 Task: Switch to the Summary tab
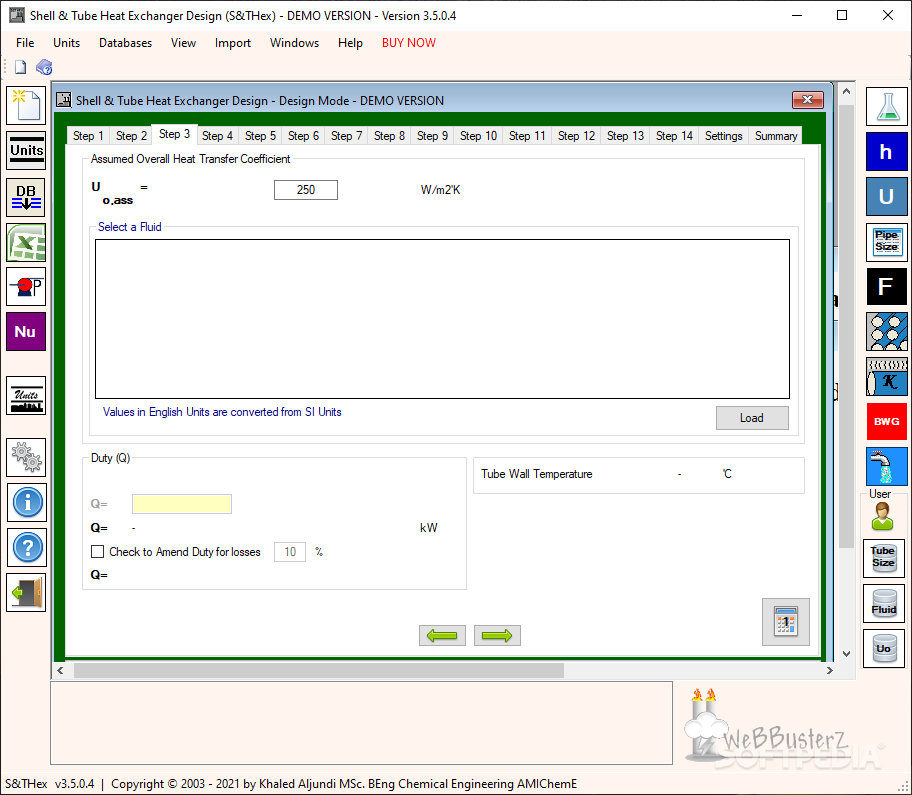coord(775,136)
